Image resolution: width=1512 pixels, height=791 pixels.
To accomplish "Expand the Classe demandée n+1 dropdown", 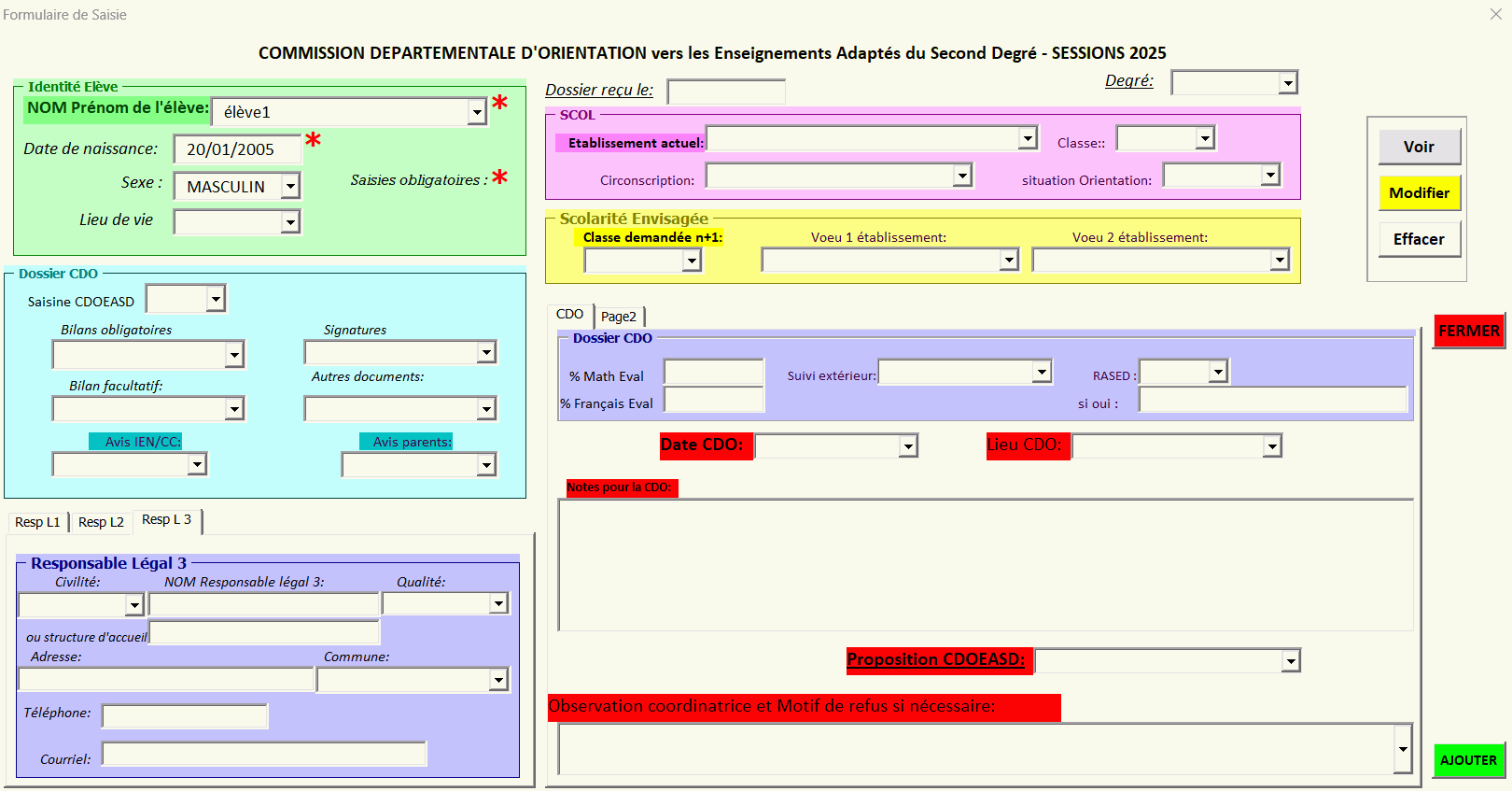I will click(691, 261).
